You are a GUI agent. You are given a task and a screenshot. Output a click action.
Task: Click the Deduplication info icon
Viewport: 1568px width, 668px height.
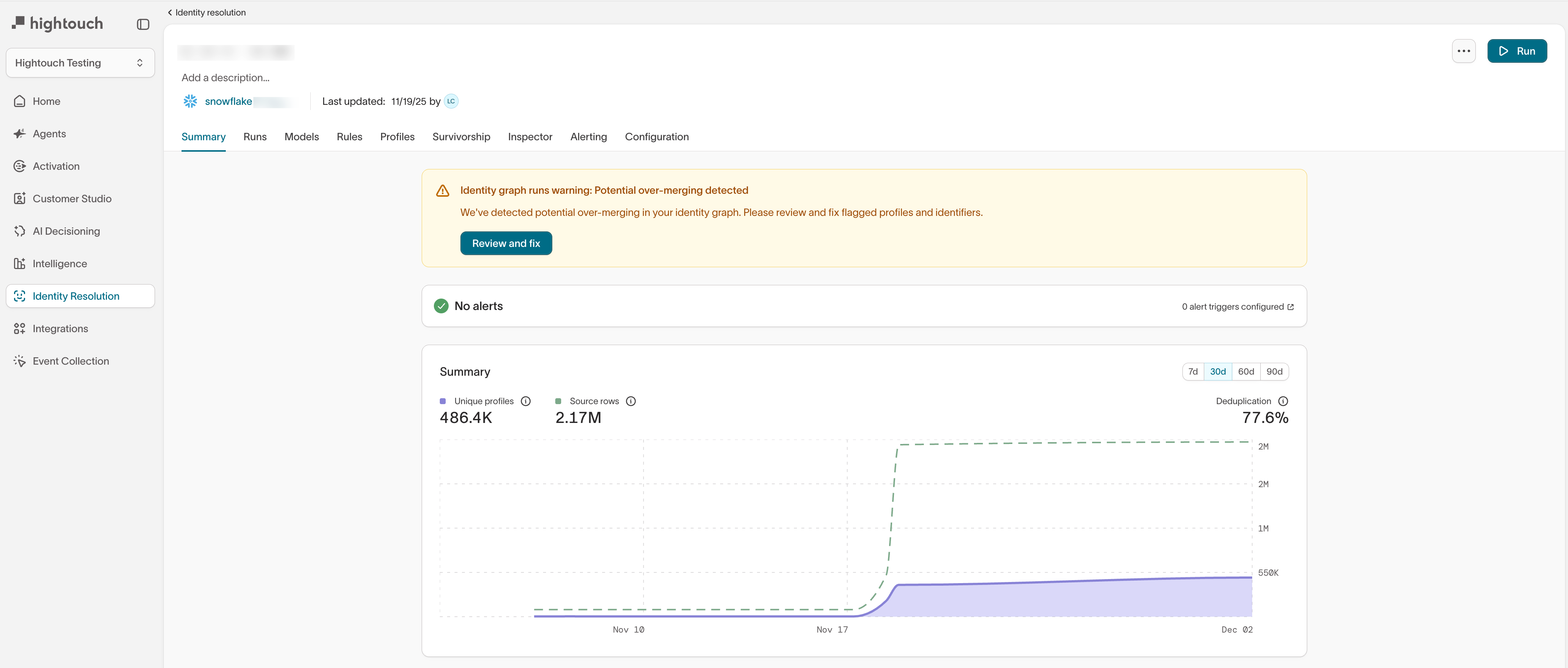[x=1283, y=401]
